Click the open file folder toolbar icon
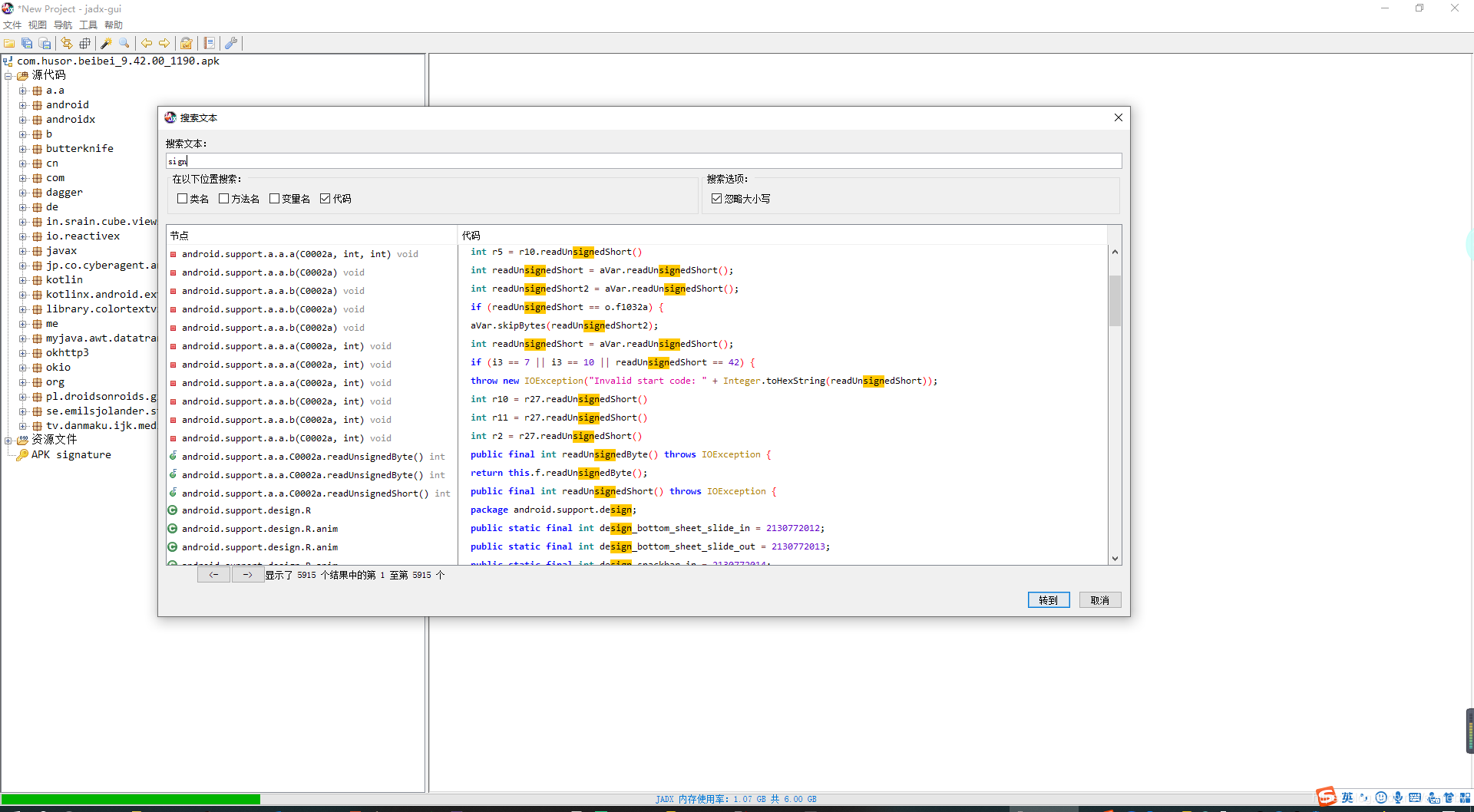Image resolution: width=1474 pixels, height=812 pixels. 9,43
